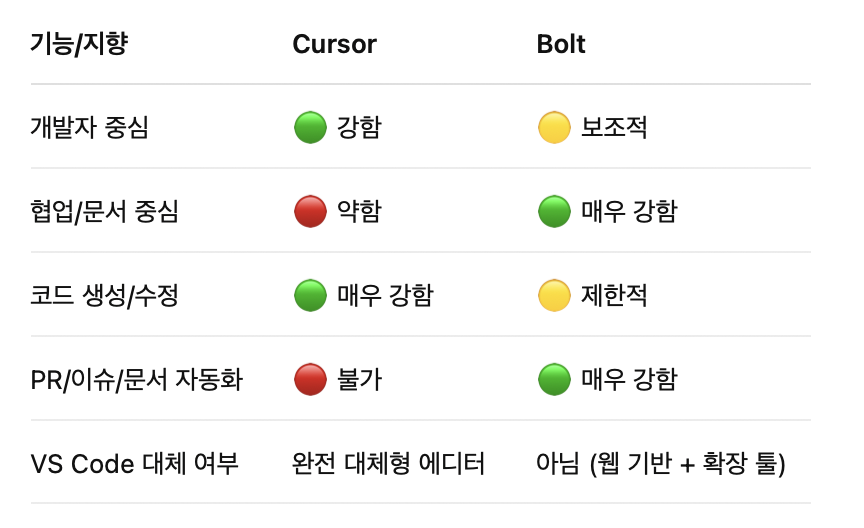Screen dimensions: 864x528
Task: Click the 불가 text in Cursor column
Action: point(359,379)
